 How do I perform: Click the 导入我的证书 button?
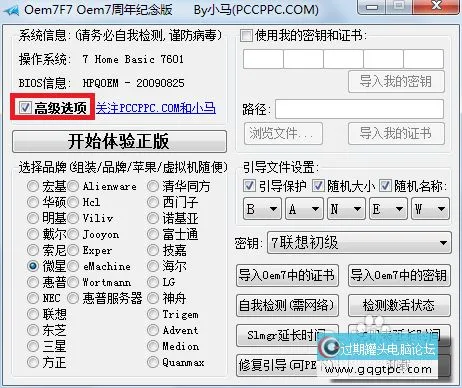coord(396,133)
